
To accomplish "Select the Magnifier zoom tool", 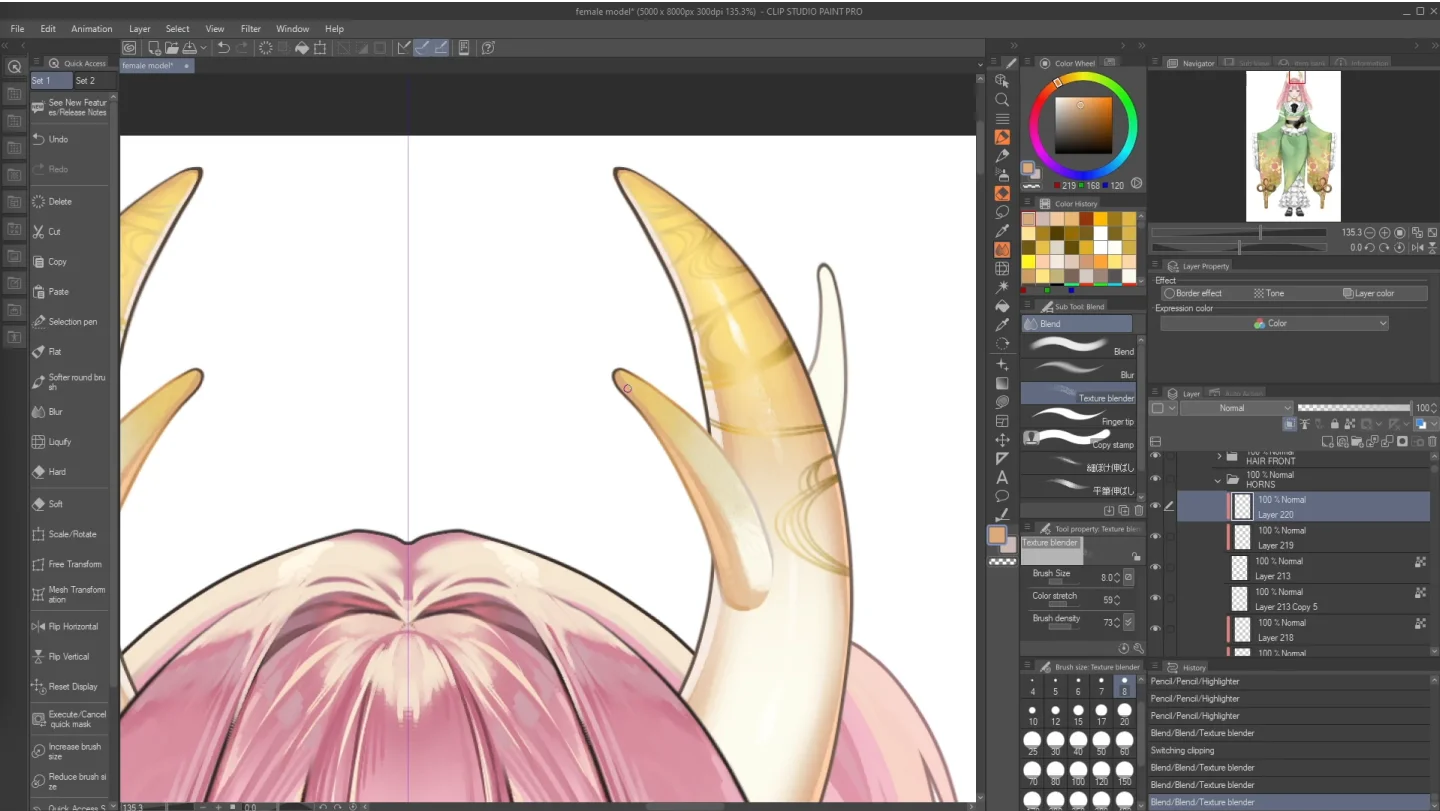I will click(x=1002, y=100).
